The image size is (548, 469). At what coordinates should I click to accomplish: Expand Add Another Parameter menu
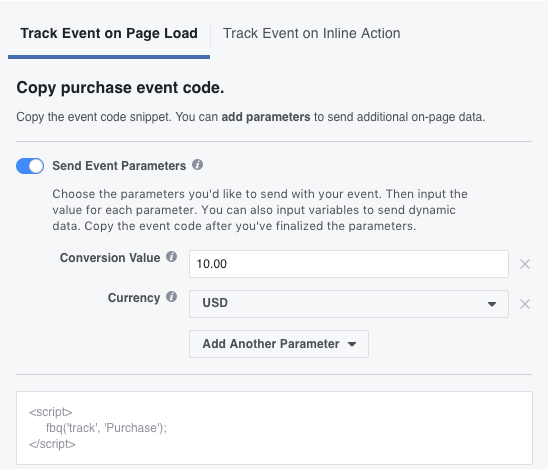point(279,344)
